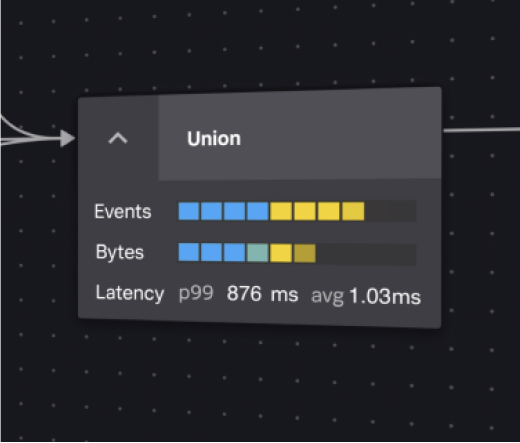Viewport: 520px width, 443px height.
Task: Click the first blue Bytes segment
Action: (x=189, y=252)
